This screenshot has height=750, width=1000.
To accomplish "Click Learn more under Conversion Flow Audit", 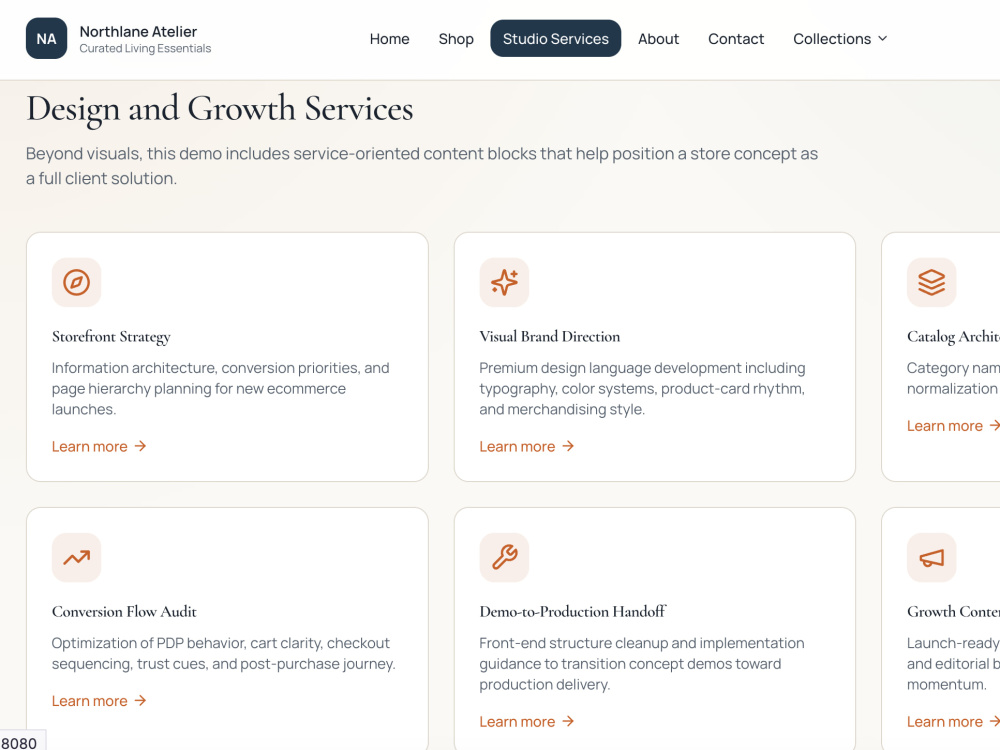I will pyautogui.click(x=99, y=701).
